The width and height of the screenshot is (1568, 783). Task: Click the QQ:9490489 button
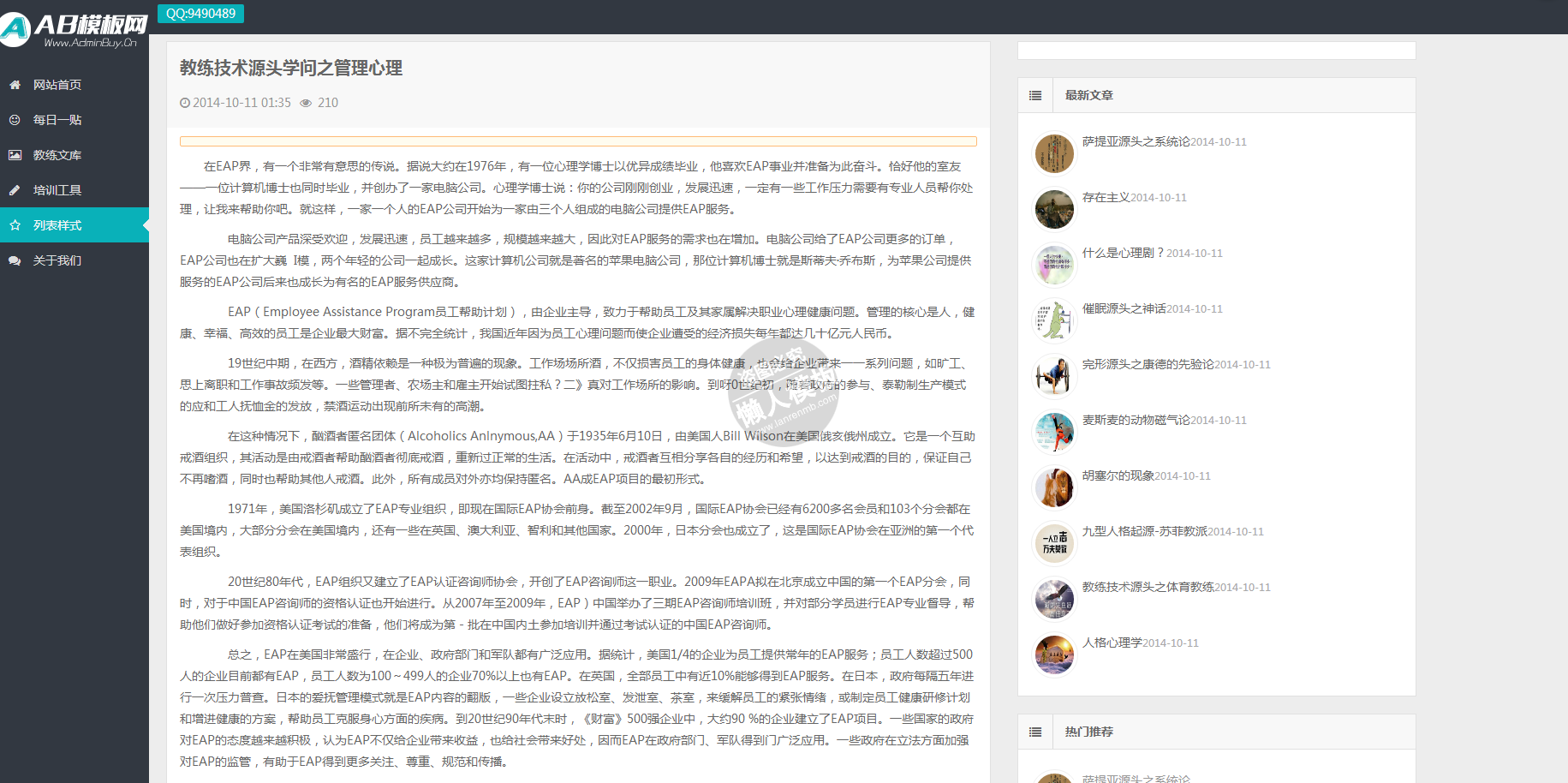[x=200, y=14]
